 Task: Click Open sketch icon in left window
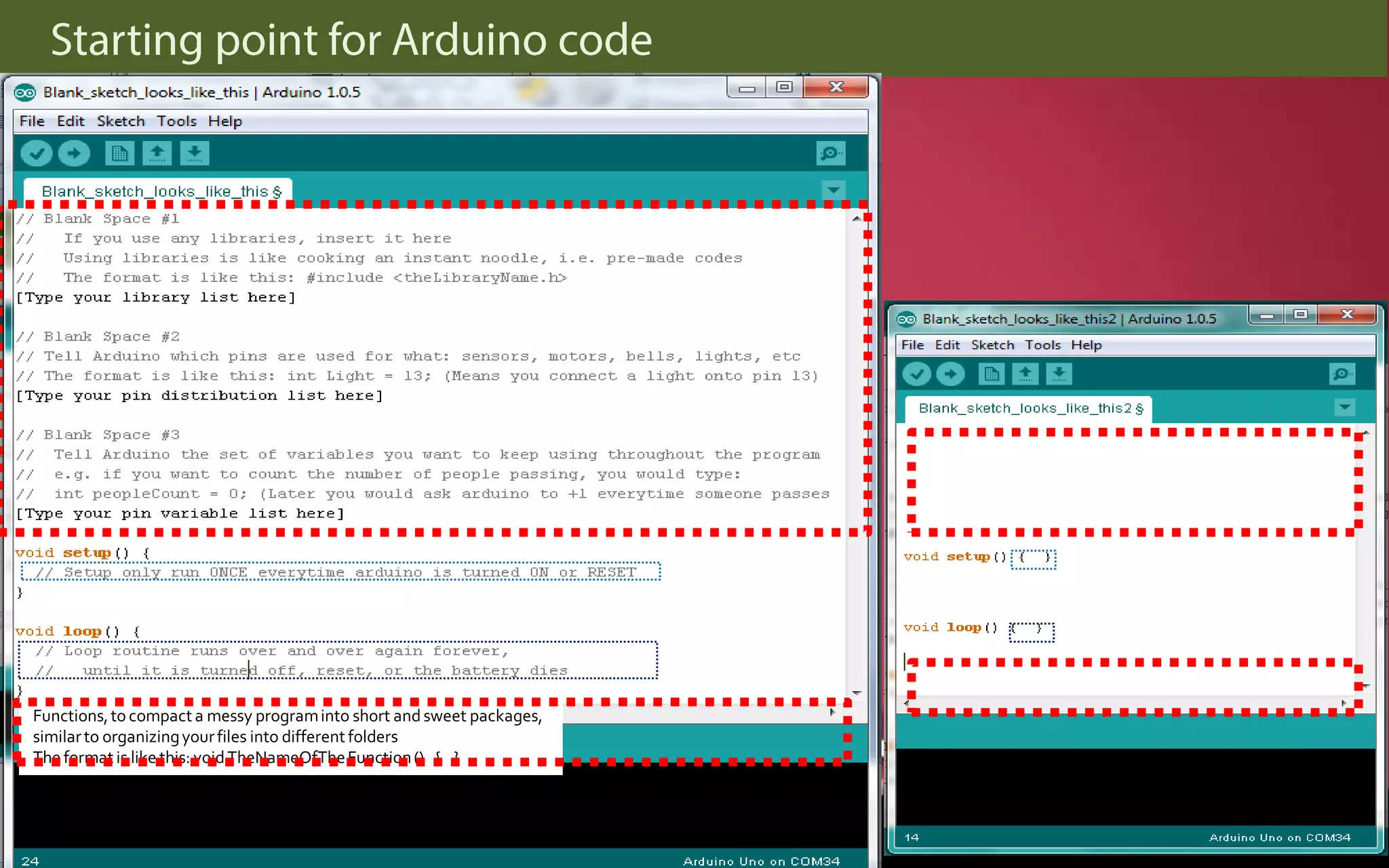tap(157, 153)
